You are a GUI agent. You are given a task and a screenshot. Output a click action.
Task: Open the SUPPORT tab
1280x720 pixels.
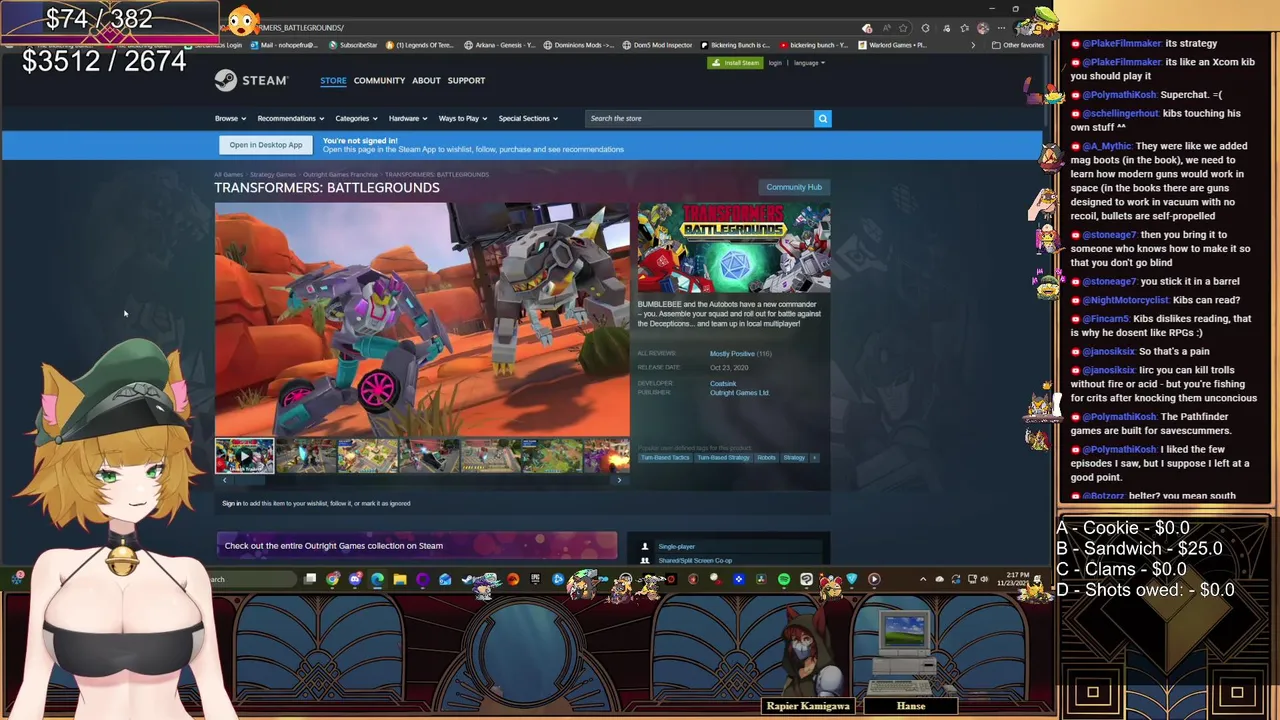[466, 81]
